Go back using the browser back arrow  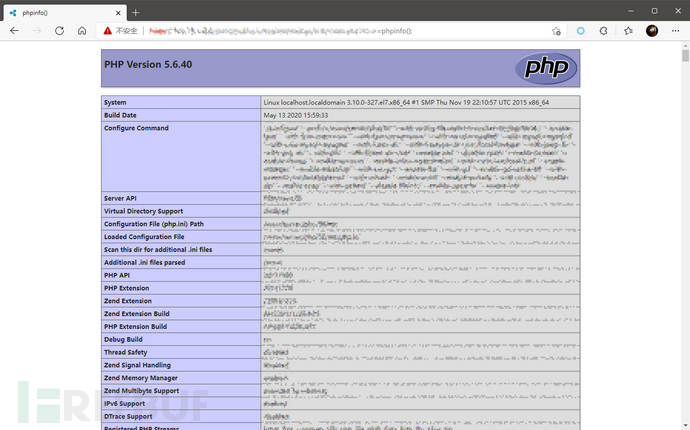14,31
